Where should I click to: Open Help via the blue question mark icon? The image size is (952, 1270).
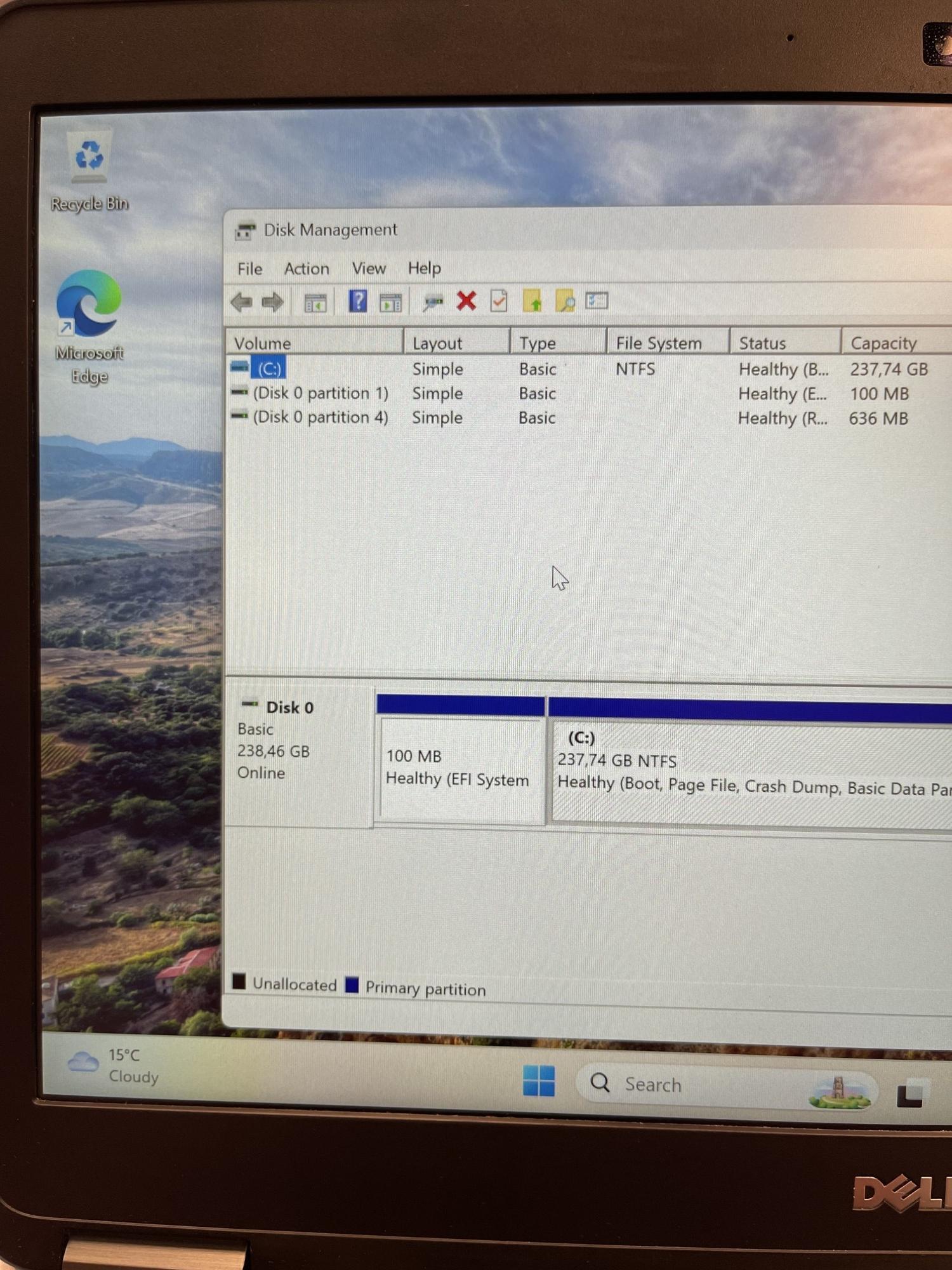358,301
